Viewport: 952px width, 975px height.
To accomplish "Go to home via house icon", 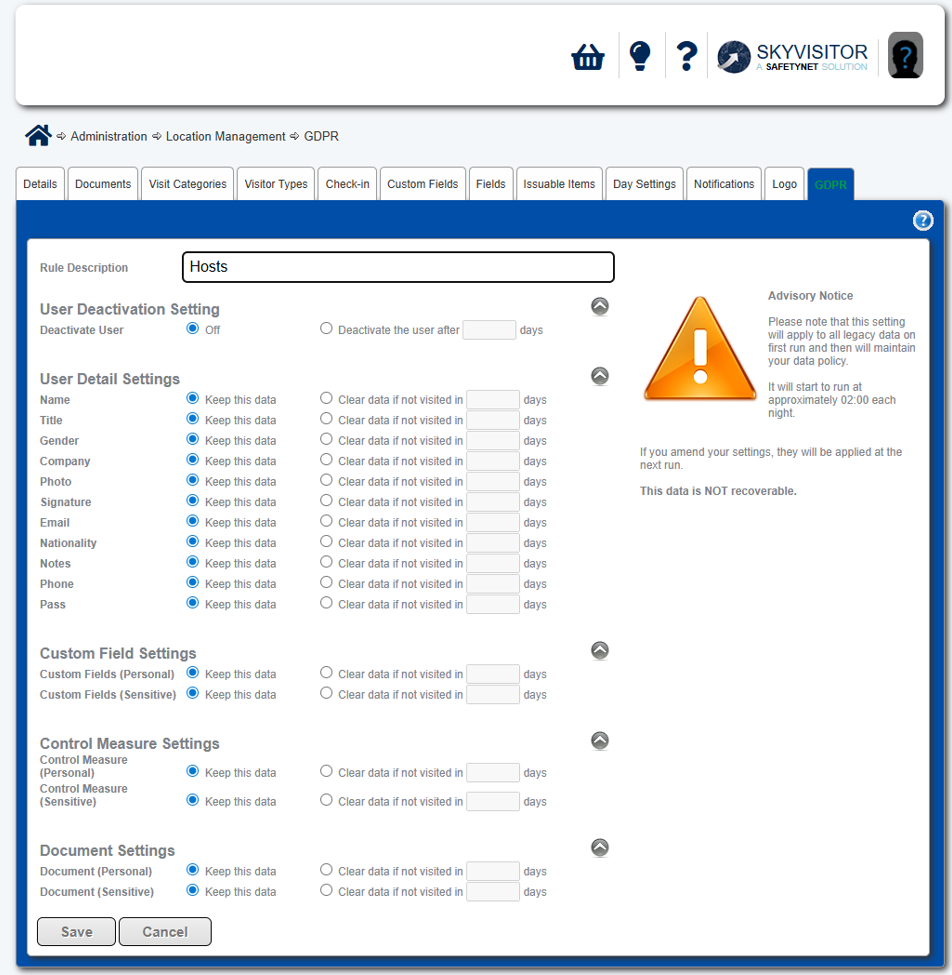I will coord(38,136).
